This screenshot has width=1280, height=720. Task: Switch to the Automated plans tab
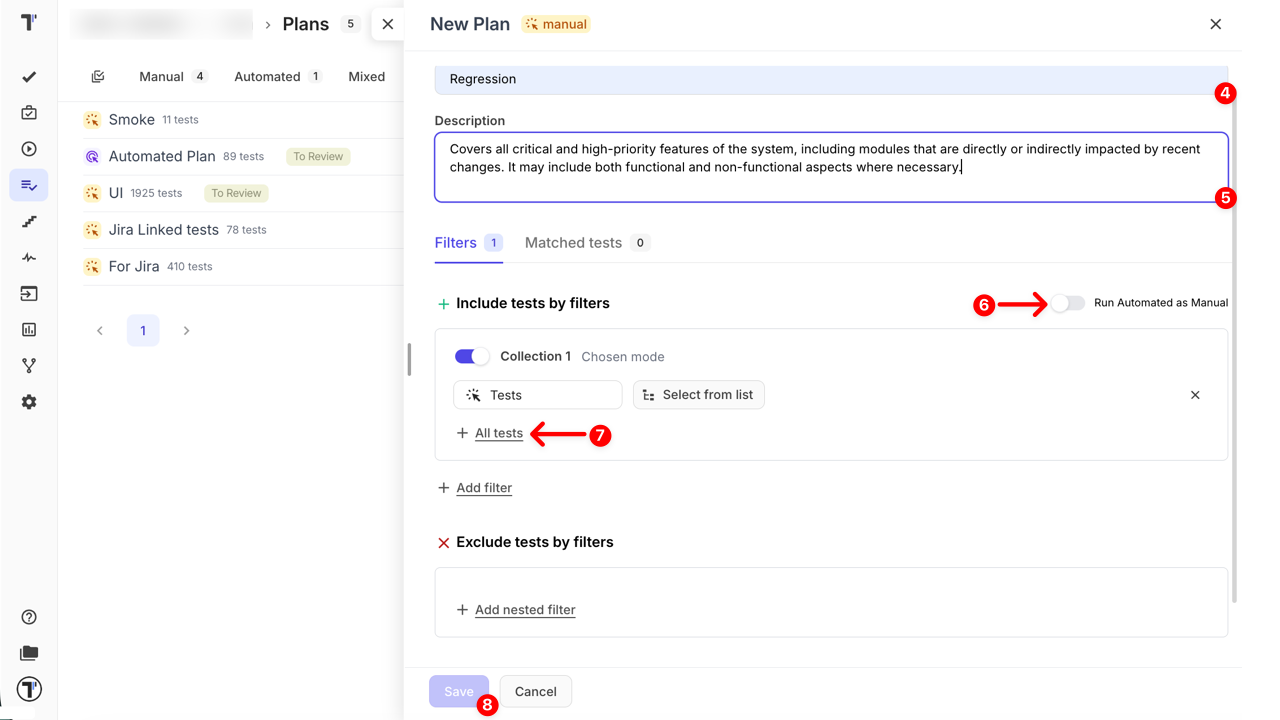(x=267, y=77)
